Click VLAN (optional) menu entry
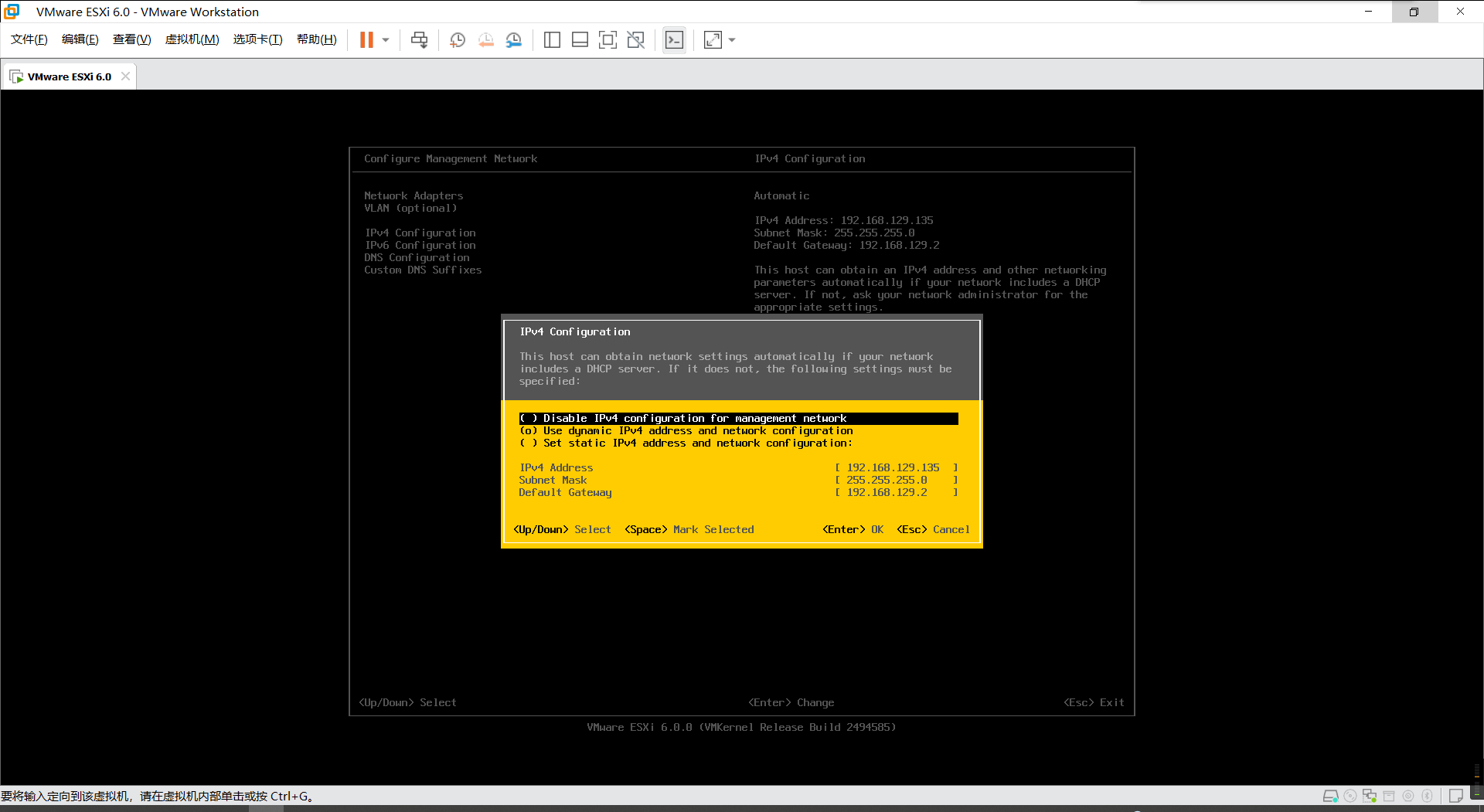 pyautogui.click(x=410, y=209)
